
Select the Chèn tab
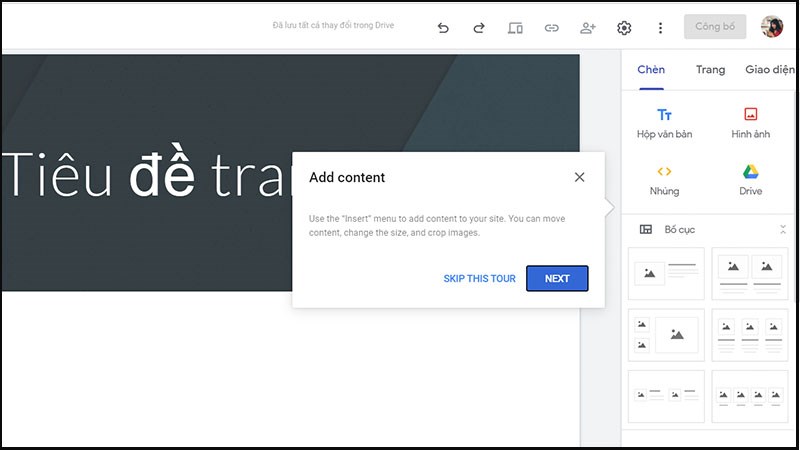point(651,69)
